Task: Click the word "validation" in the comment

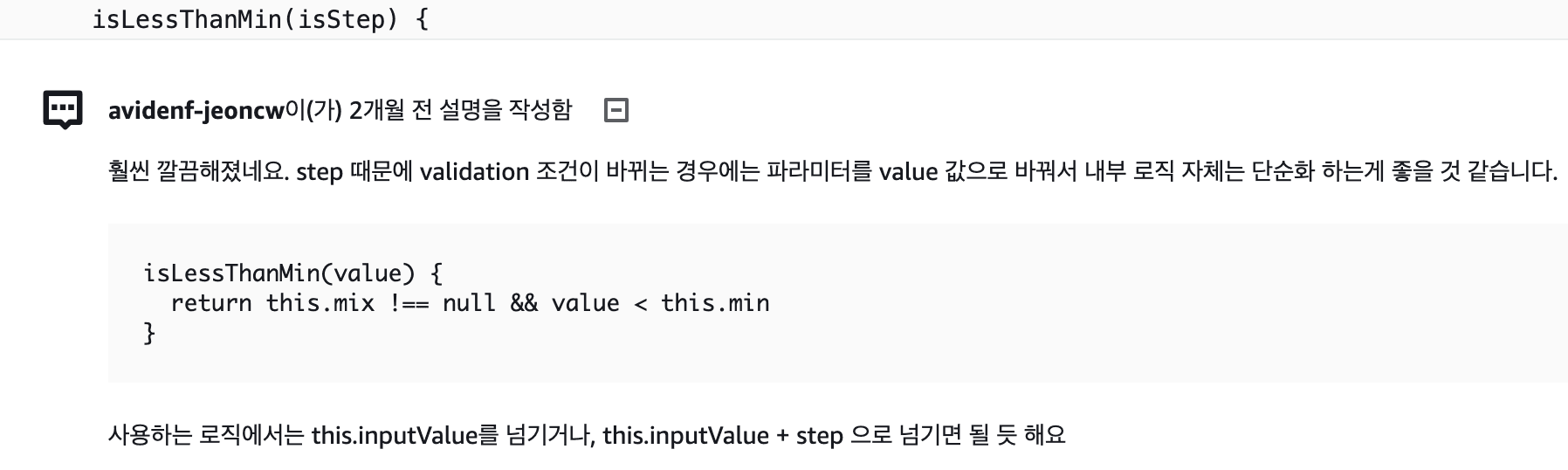Action: coord(474,172)
